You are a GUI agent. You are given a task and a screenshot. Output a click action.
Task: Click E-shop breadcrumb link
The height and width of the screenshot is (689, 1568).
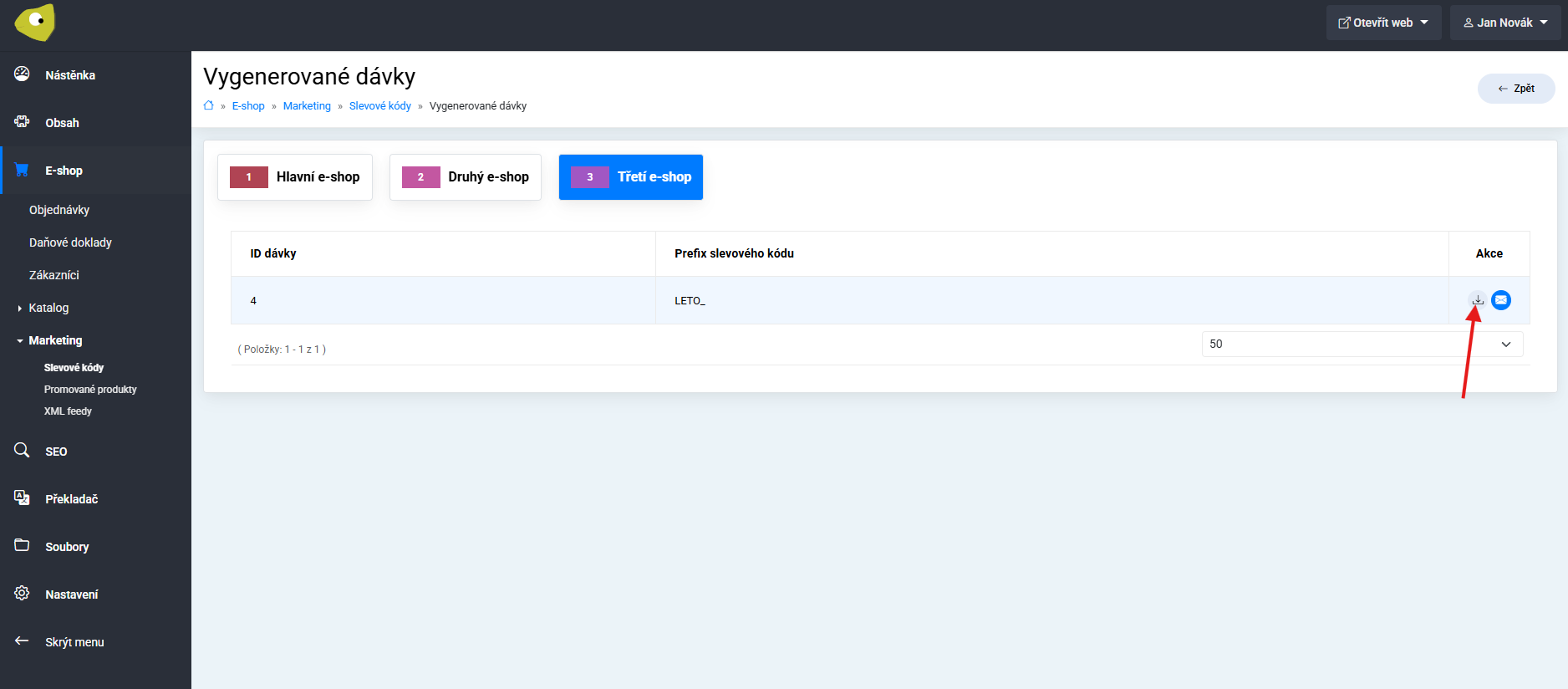point(248,106)
